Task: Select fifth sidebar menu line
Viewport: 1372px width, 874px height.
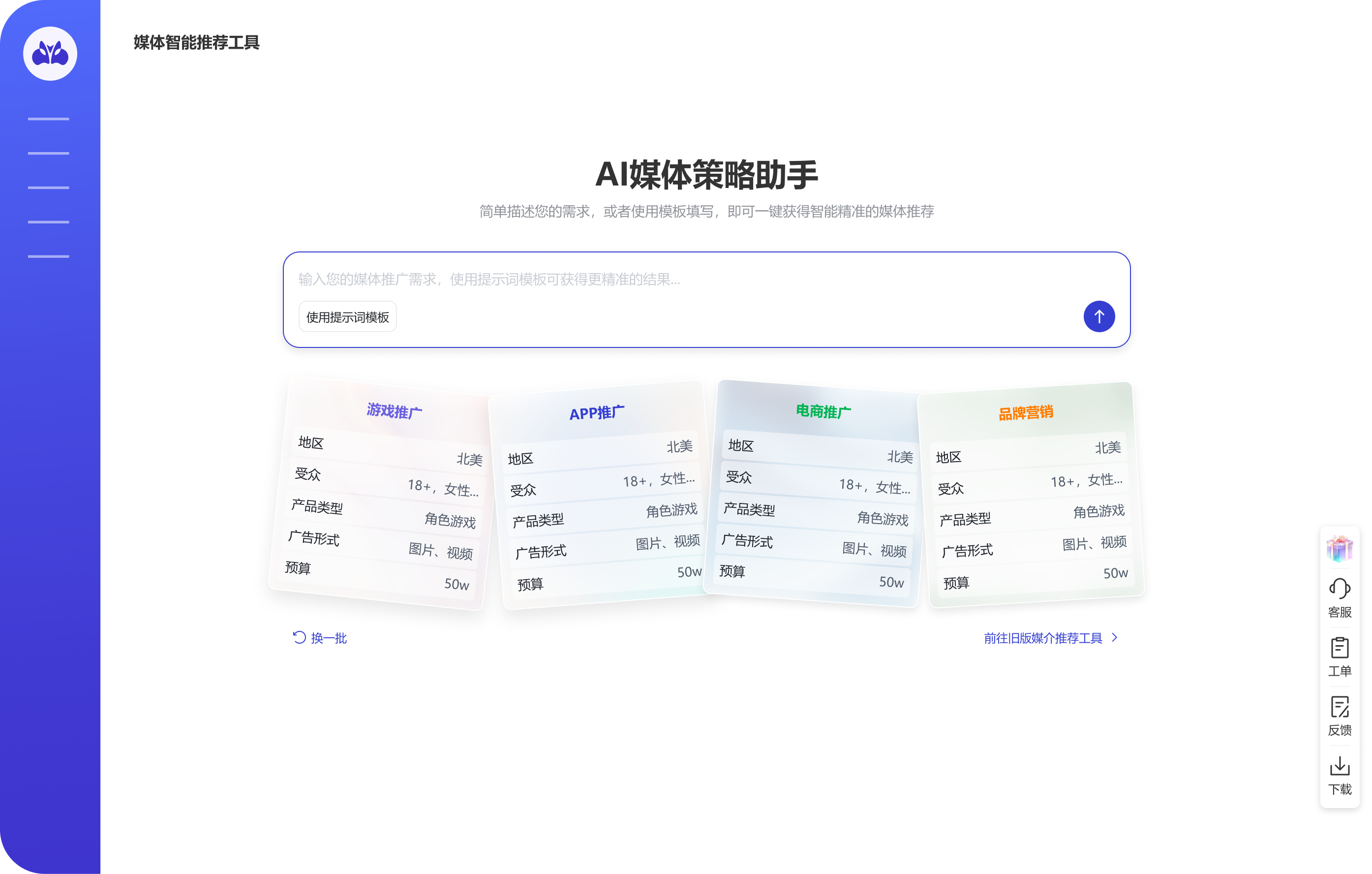Action: click(x=48, y=256)
